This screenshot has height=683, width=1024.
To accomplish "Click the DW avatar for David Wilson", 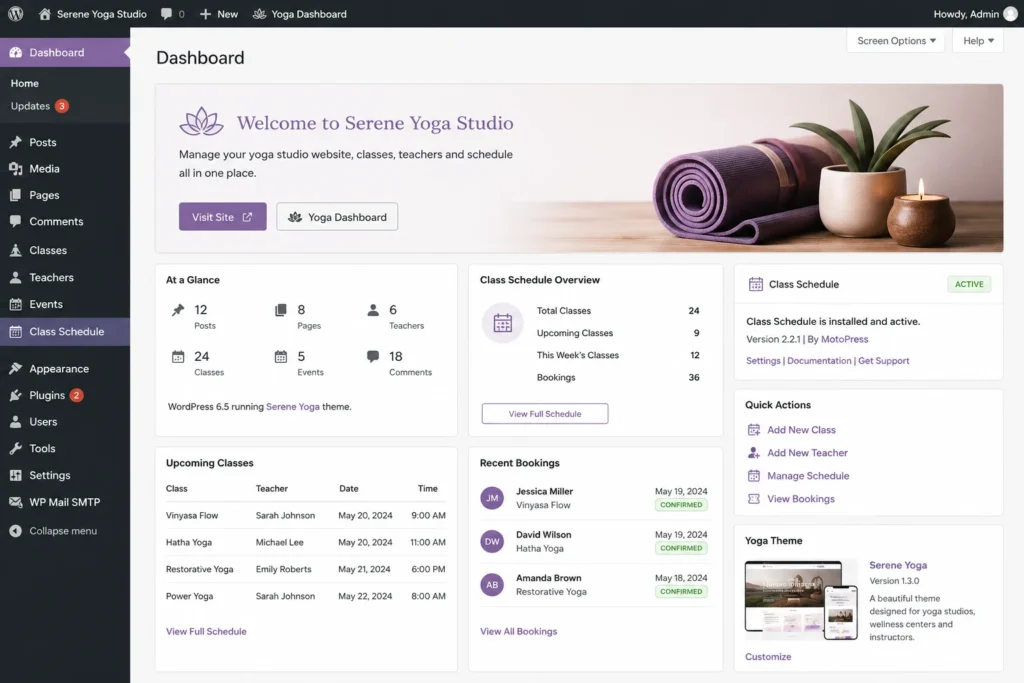I will (492, 541).
